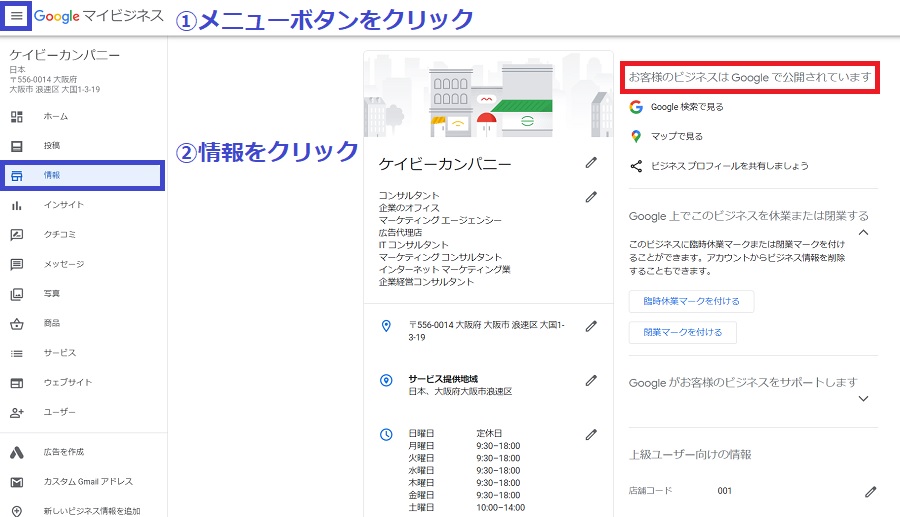Click the storefront illustration banner image

coord(488,95)
